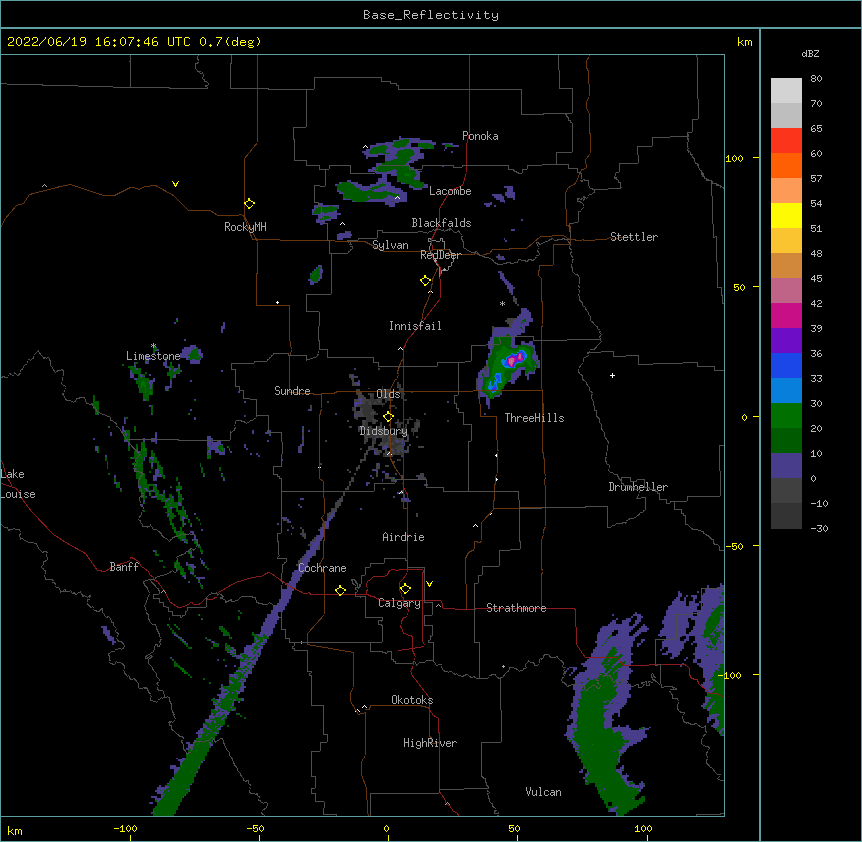Click the Innisfail city label

pos(415,326)
